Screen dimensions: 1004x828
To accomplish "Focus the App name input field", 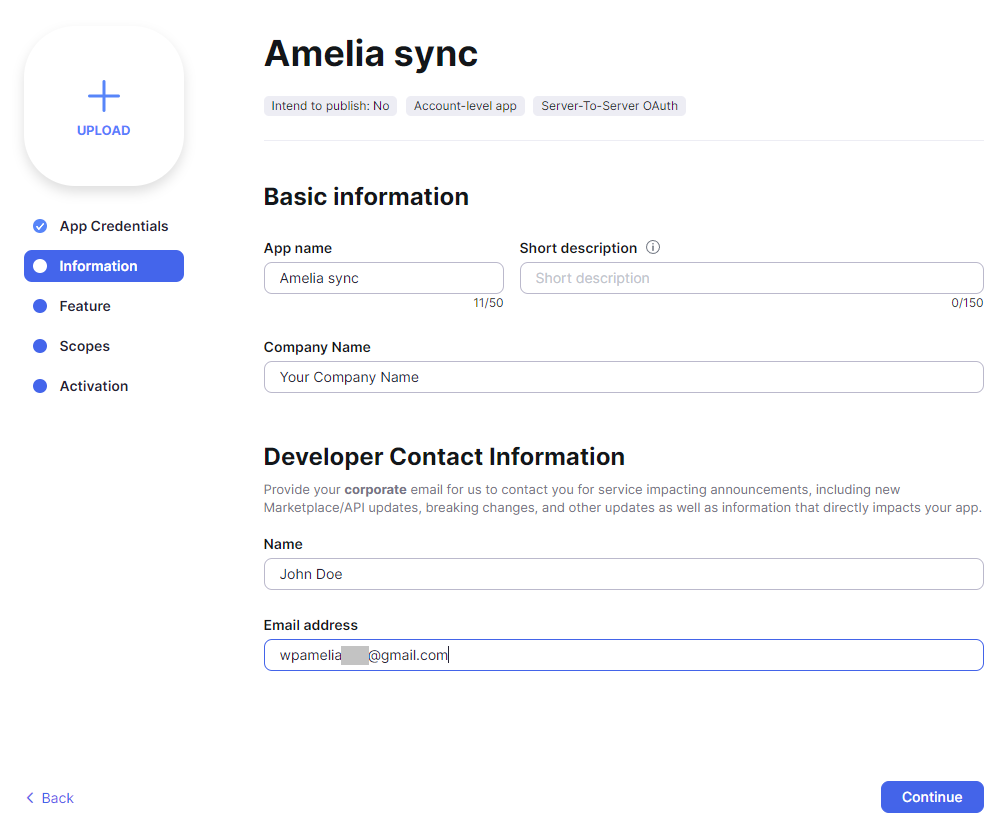I will (383, 278).
